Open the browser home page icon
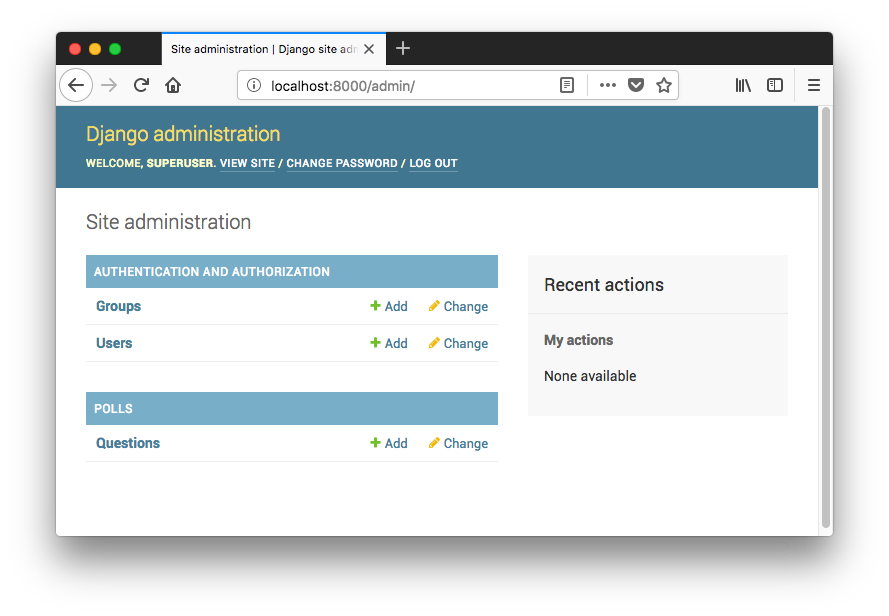The image size is (889, 616). 173,85
